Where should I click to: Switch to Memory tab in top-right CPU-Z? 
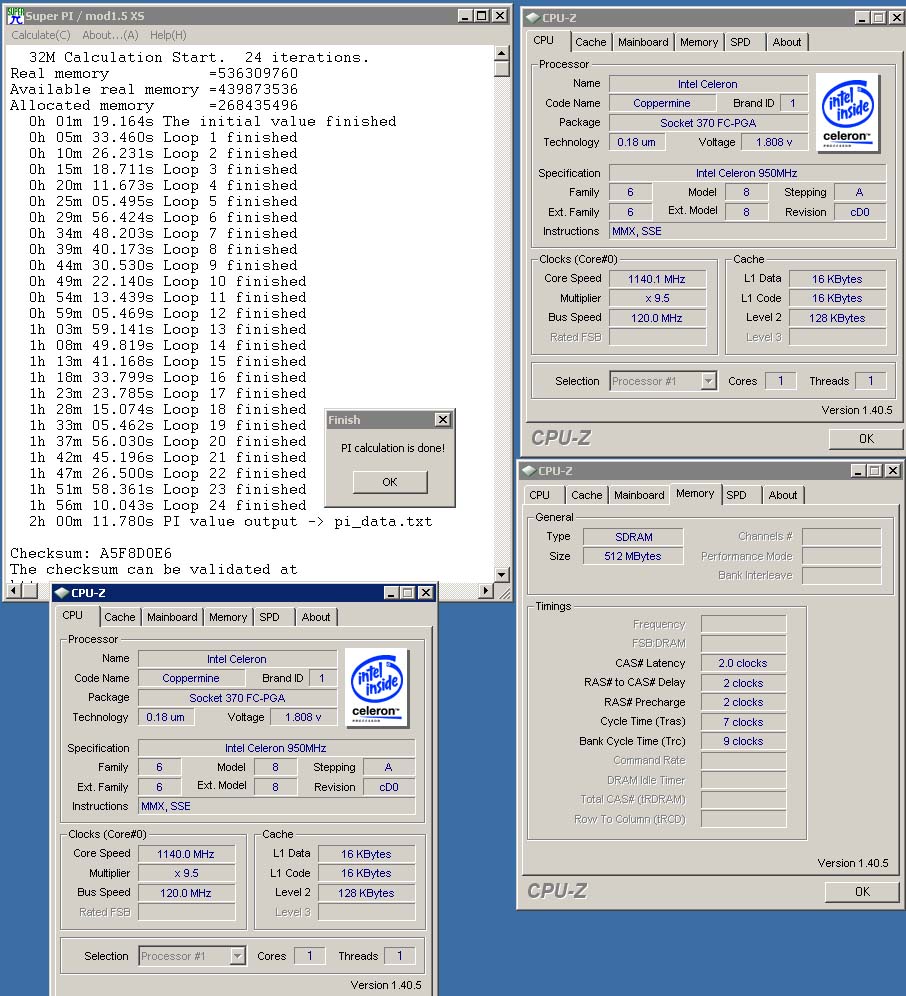click(x=699, y=42)
